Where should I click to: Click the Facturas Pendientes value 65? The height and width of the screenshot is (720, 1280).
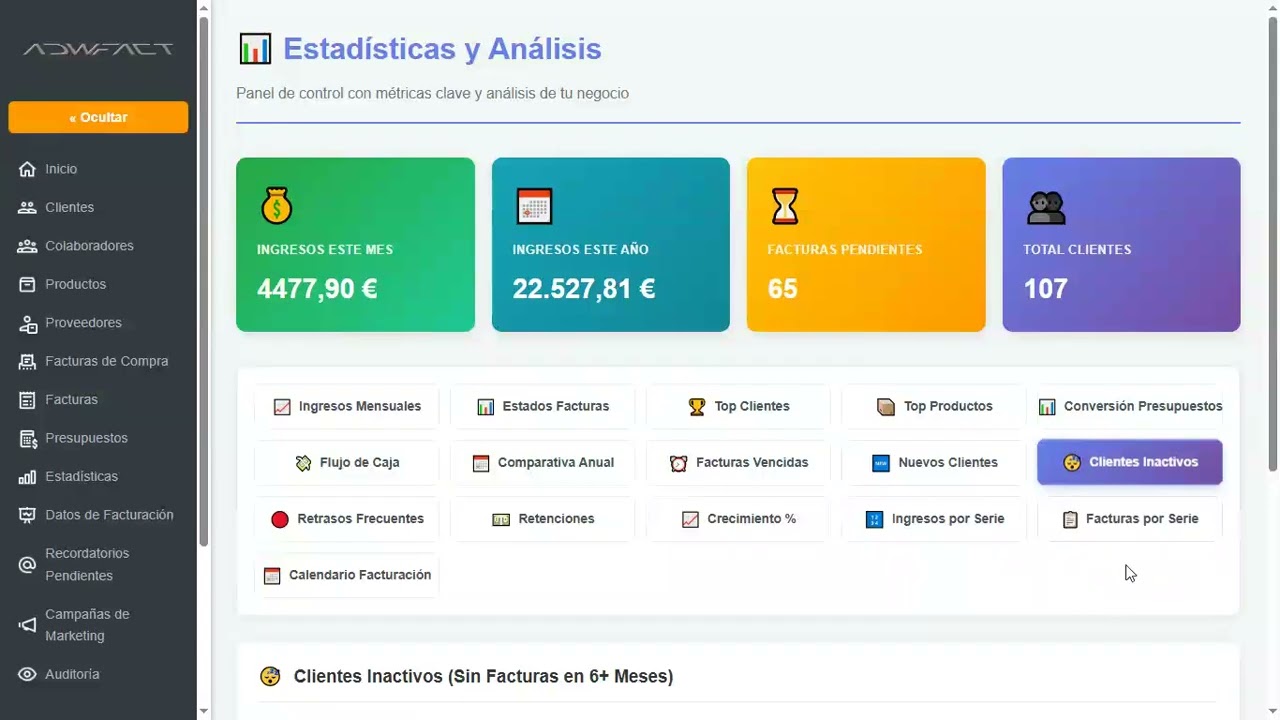tap(782, 289)
